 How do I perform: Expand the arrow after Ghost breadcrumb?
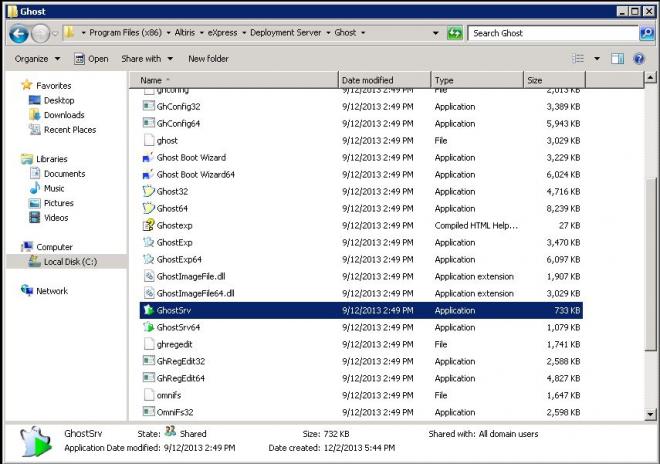coord(363,33)
